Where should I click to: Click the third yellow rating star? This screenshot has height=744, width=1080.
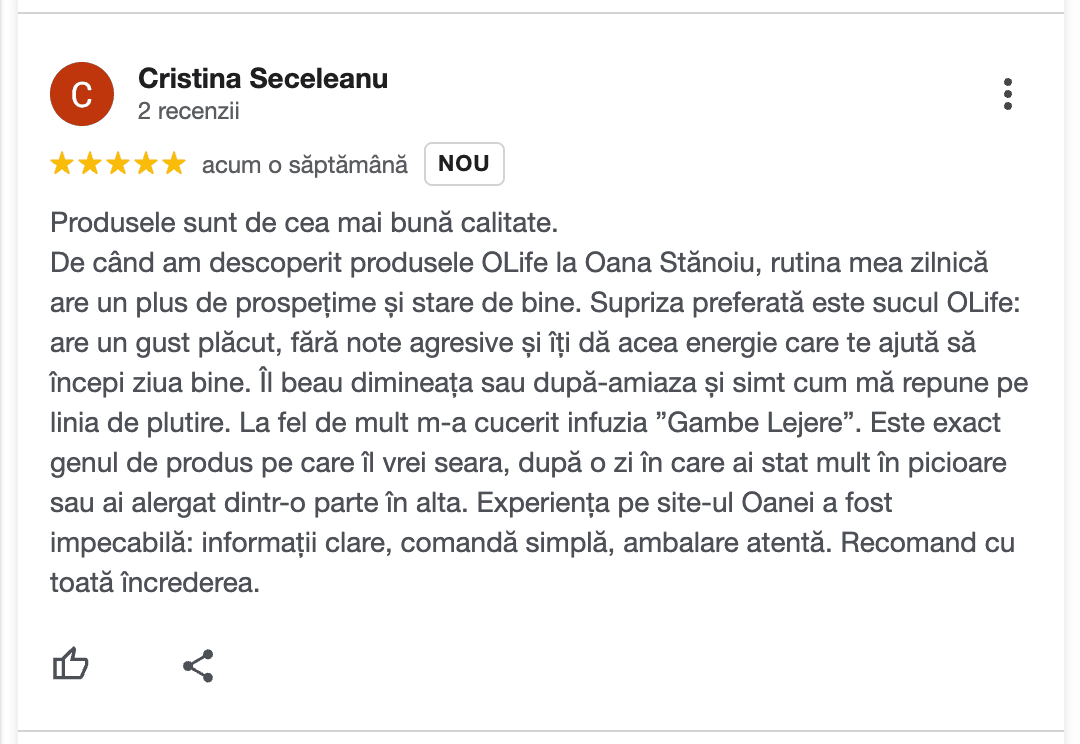pos(118,164)
